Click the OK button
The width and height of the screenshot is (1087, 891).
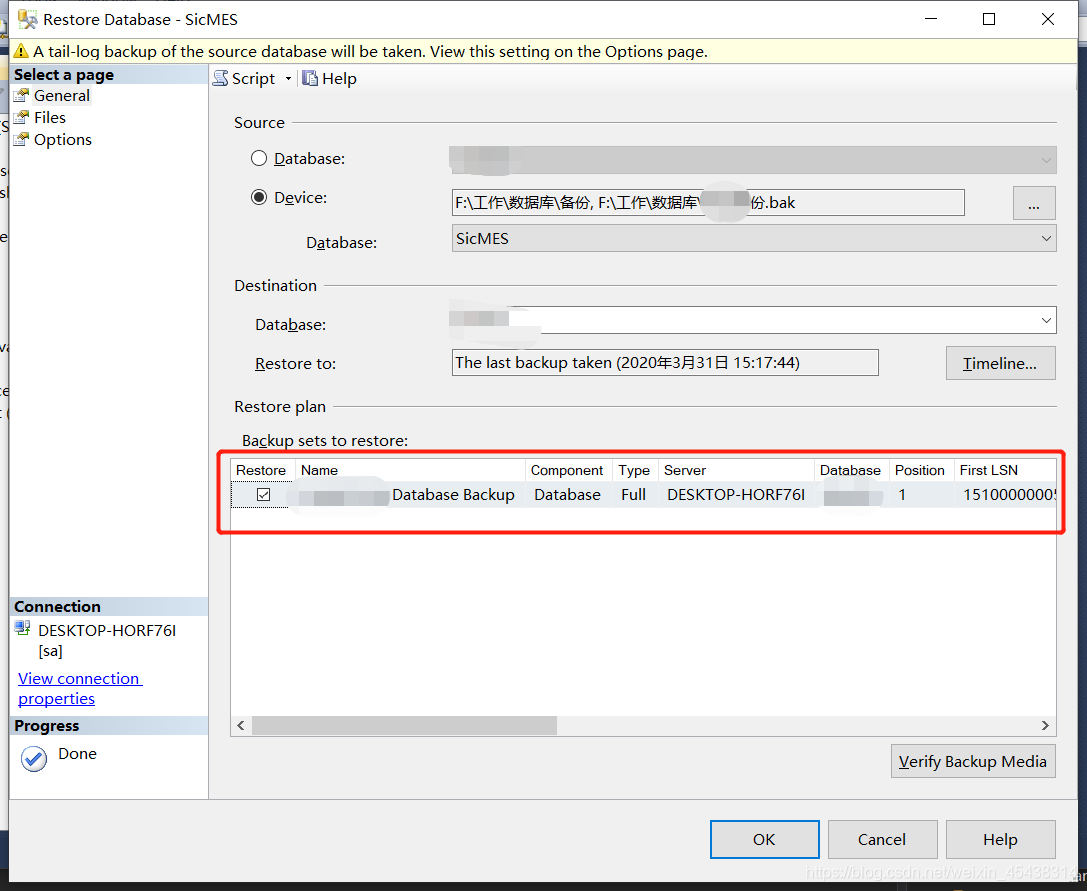coord(764,840)
